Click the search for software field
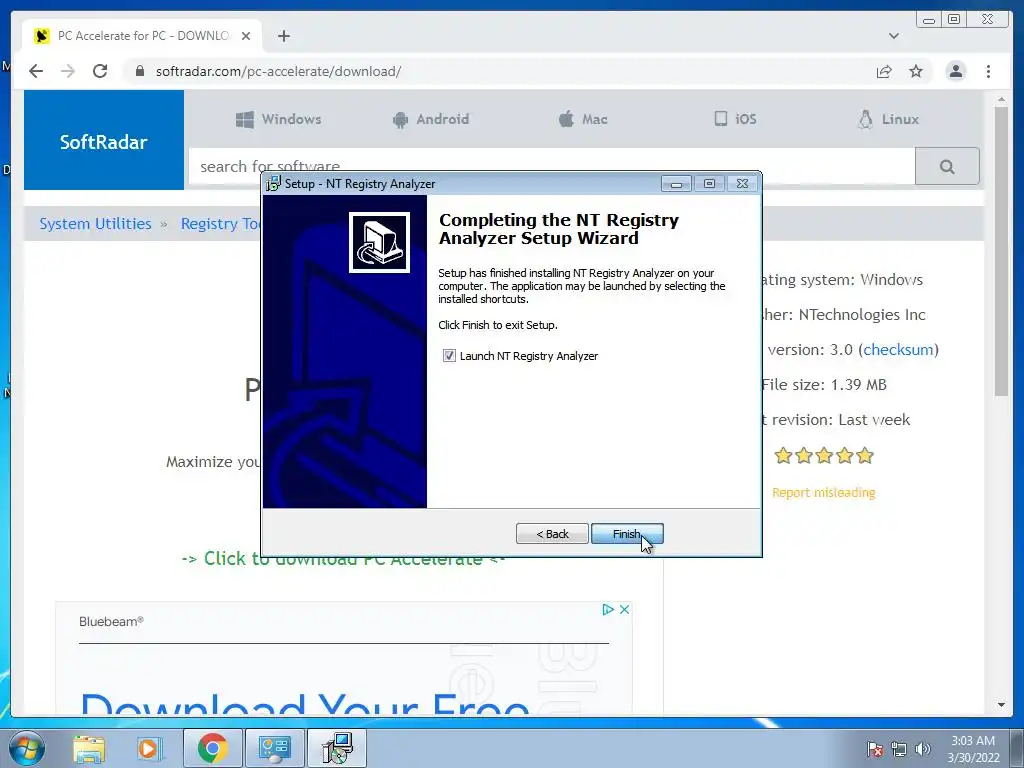This screenshot has width=1024, height=768. tap(552, 166)
